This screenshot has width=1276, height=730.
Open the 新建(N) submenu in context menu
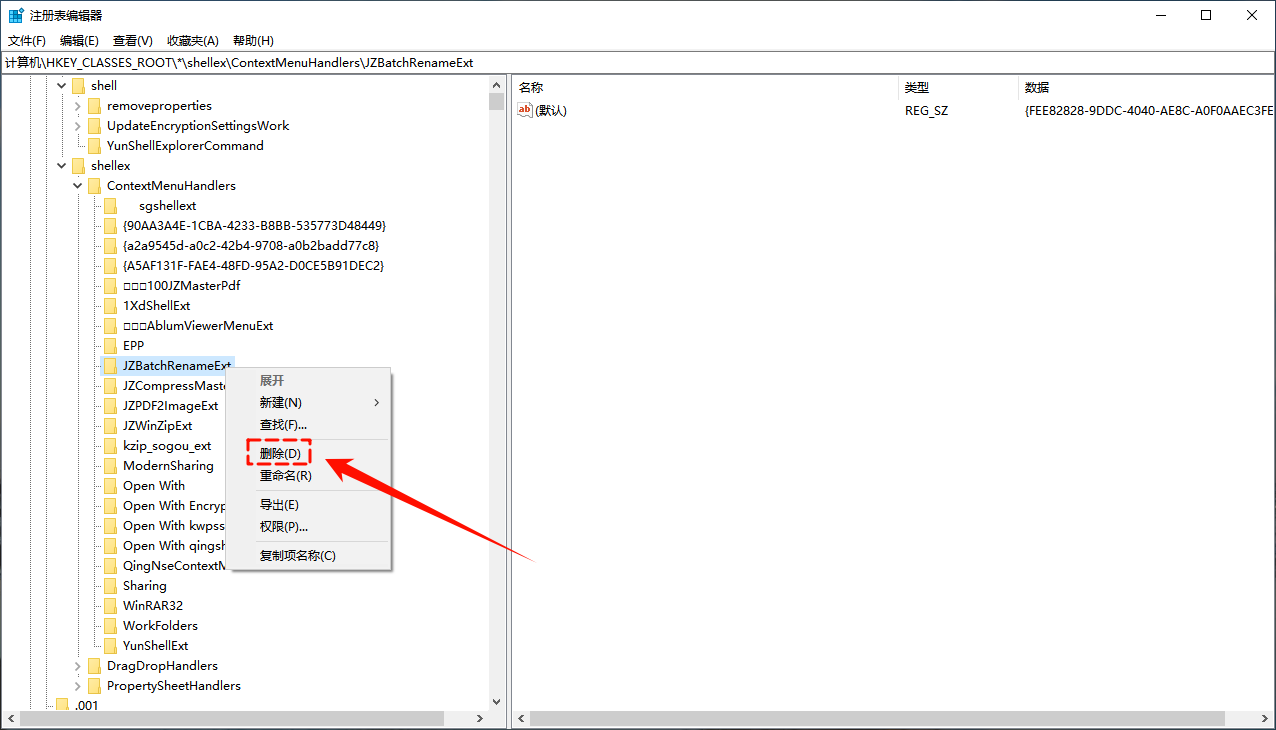279,402
